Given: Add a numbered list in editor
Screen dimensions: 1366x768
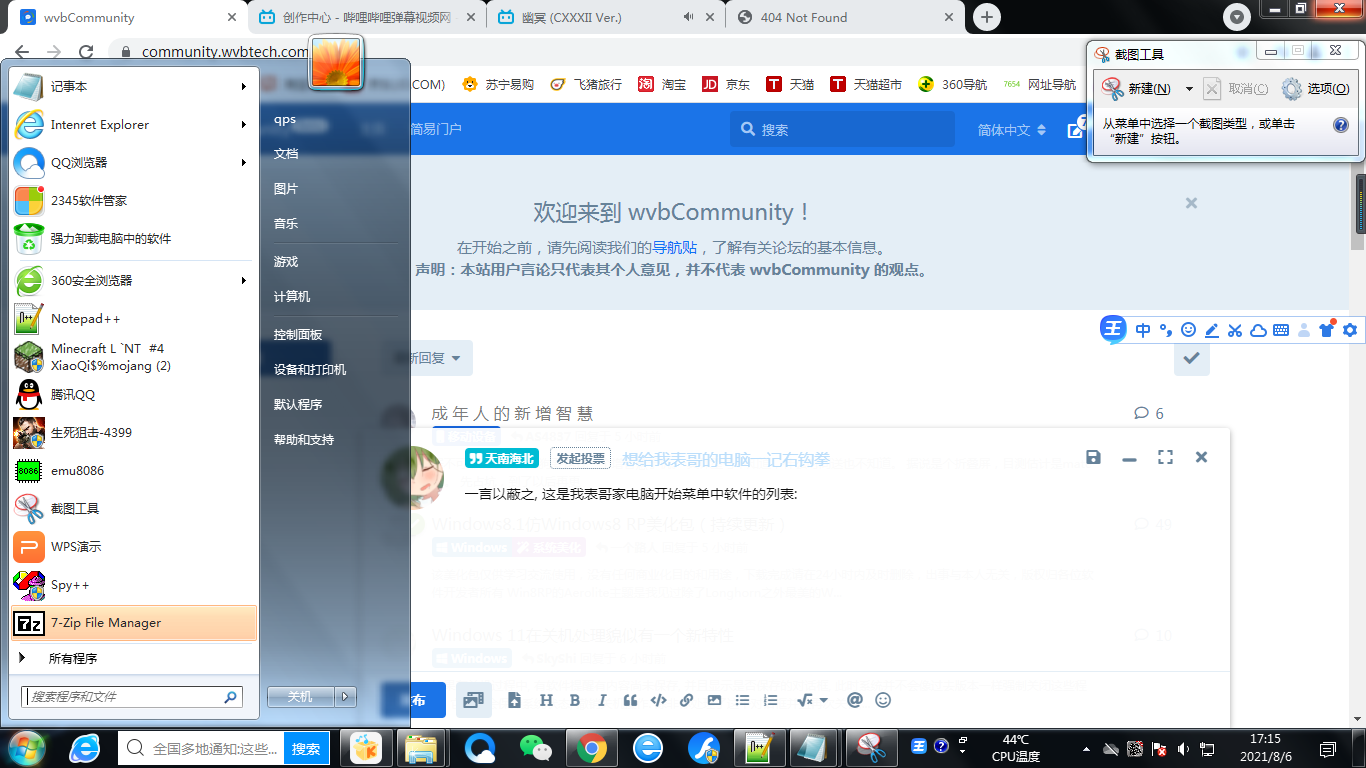Looking at the screenshot, I should (x=770, y=700).
